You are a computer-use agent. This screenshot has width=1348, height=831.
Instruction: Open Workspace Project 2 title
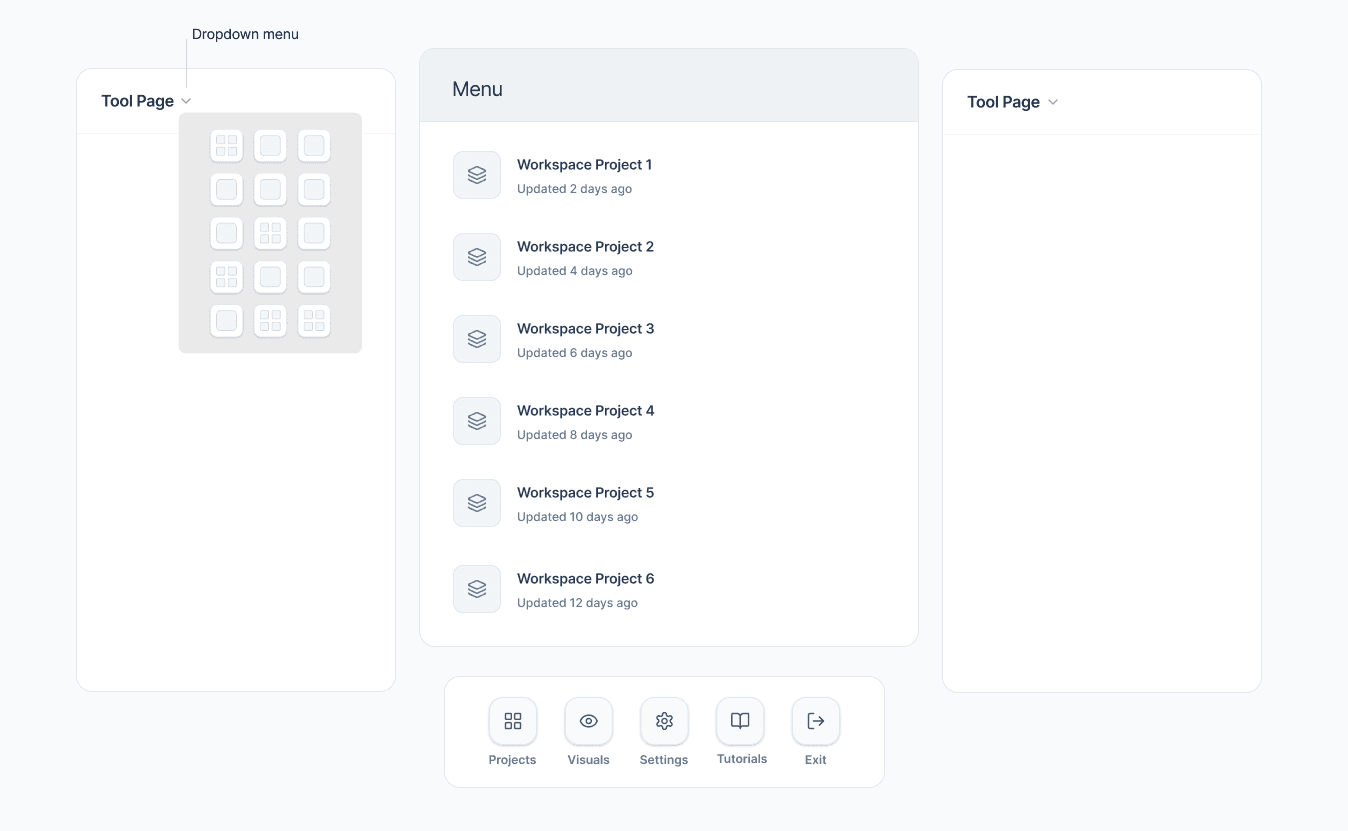(585, 247)
